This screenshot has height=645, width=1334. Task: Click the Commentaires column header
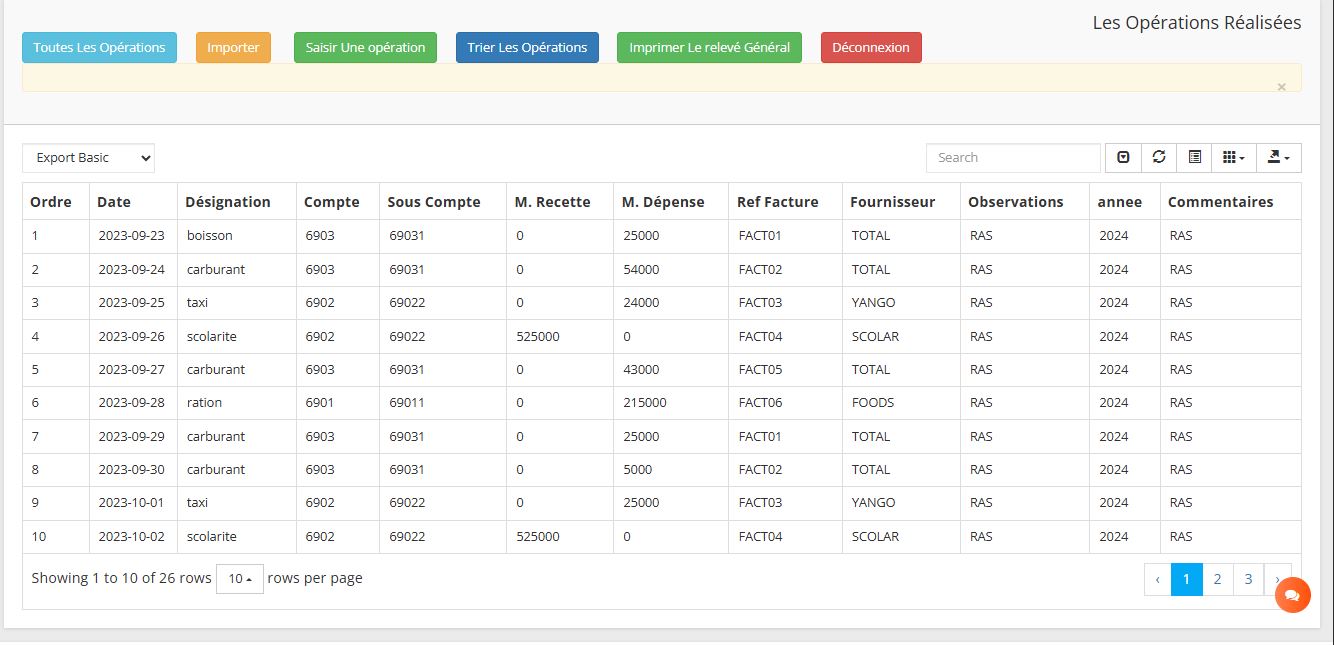coord(1231,202)
